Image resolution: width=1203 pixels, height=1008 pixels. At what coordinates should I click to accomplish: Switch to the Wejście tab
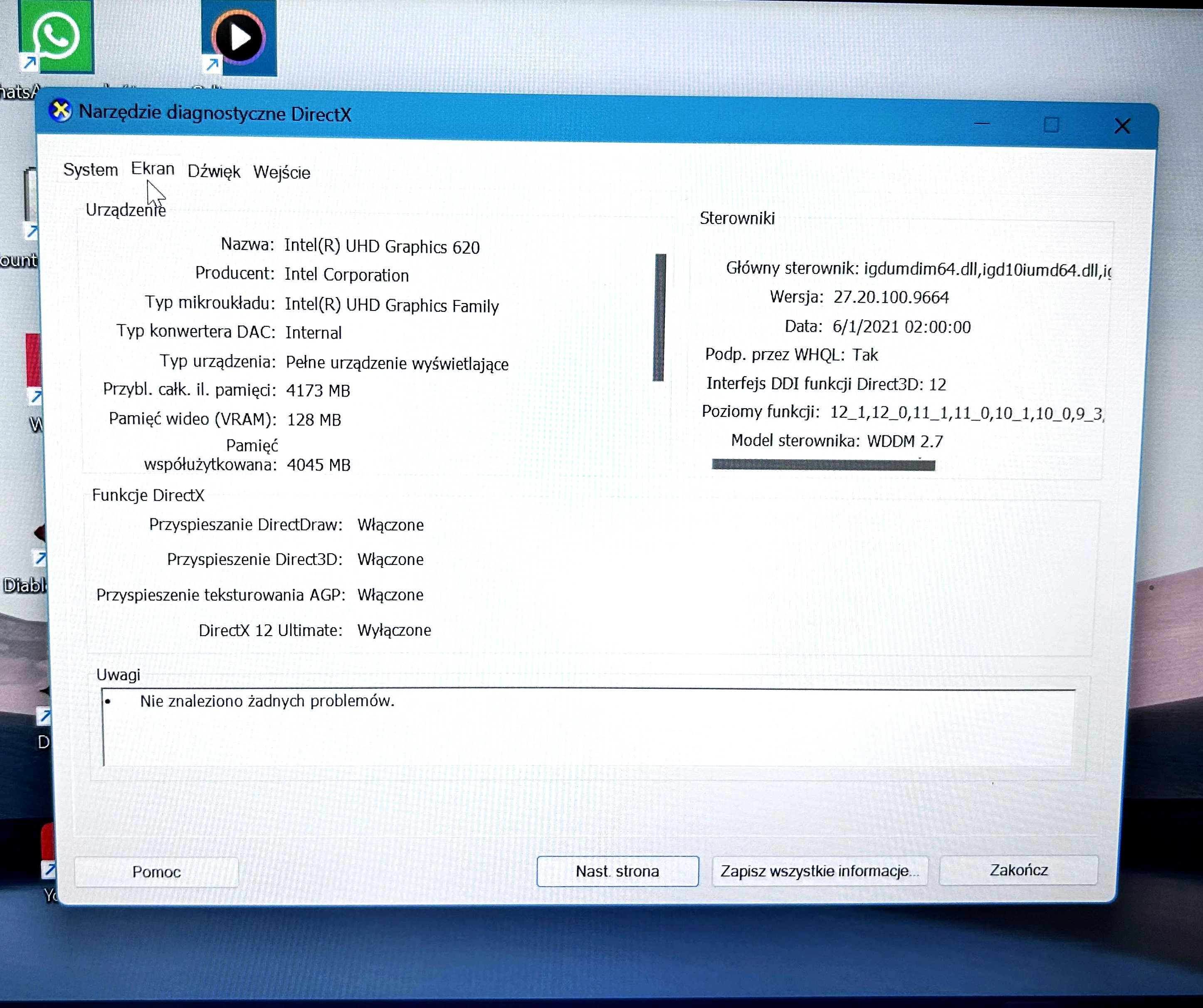282,173
